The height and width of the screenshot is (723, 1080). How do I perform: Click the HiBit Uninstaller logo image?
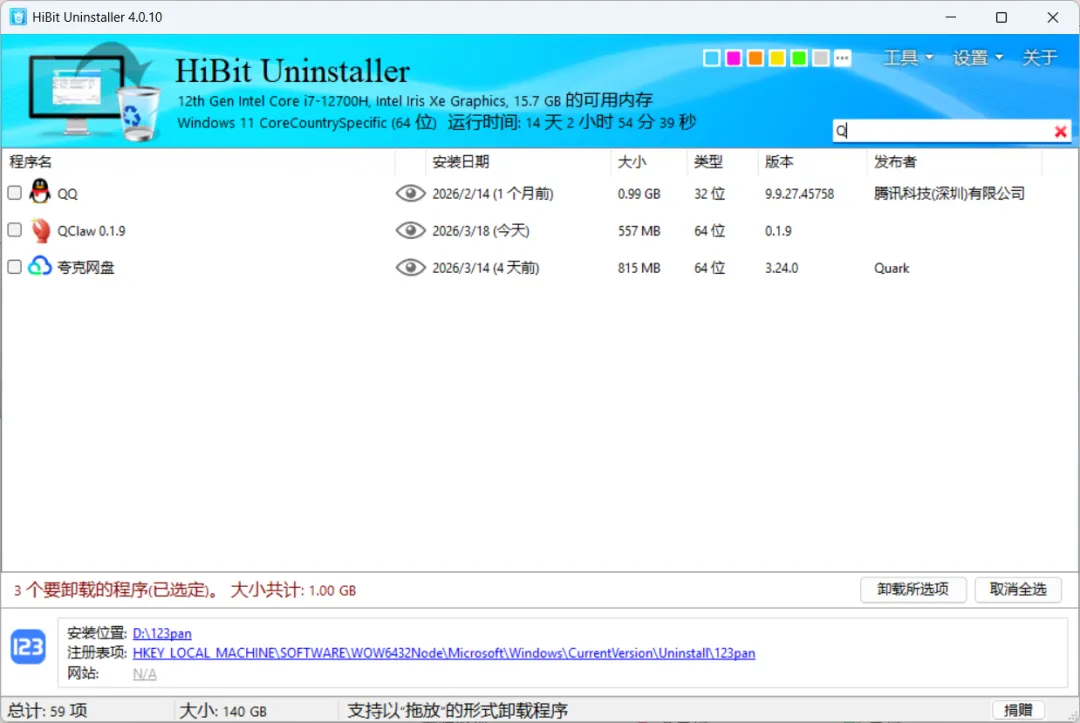[94, 93]
